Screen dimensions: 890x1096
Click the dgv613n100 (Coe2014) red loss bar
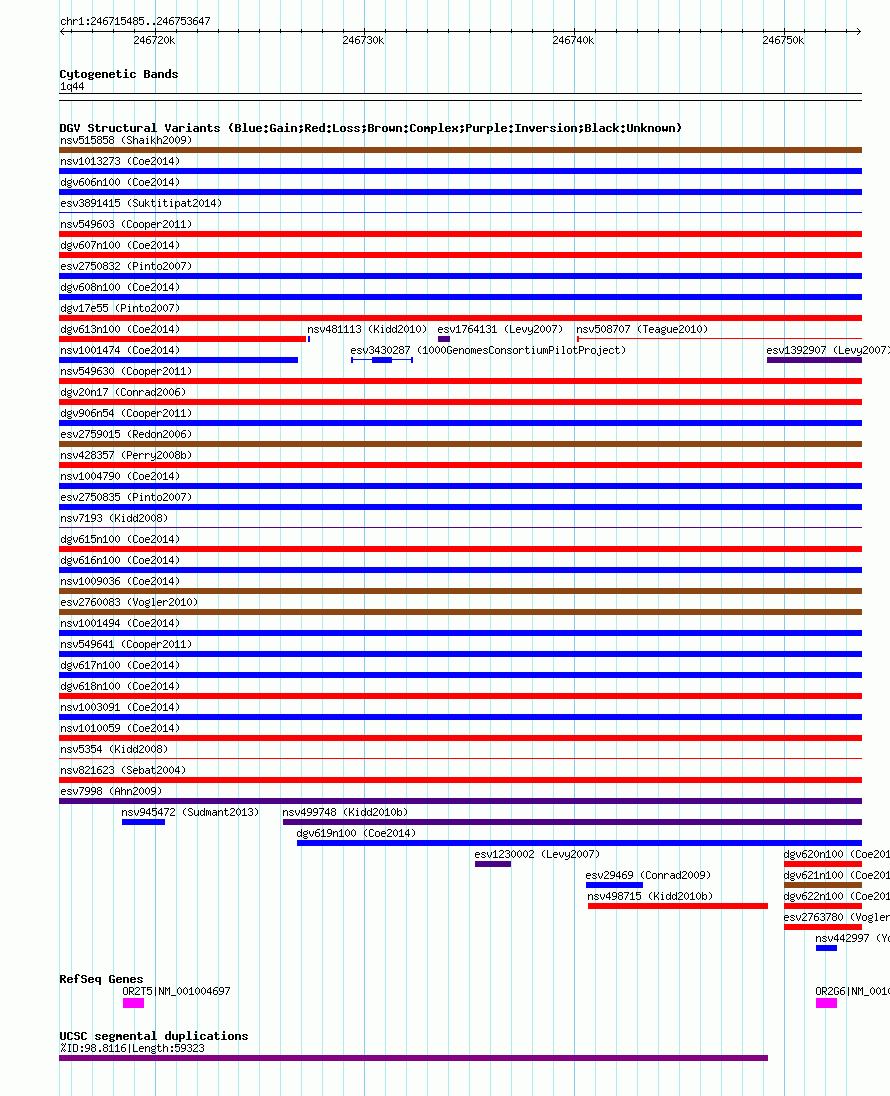182,339
